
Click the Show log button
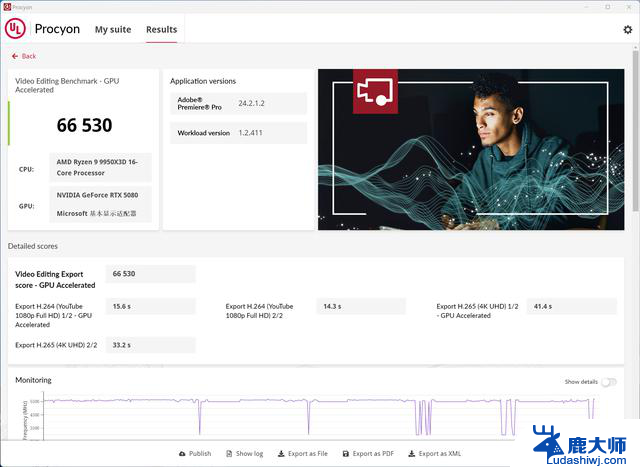click(x=245, y=454)
